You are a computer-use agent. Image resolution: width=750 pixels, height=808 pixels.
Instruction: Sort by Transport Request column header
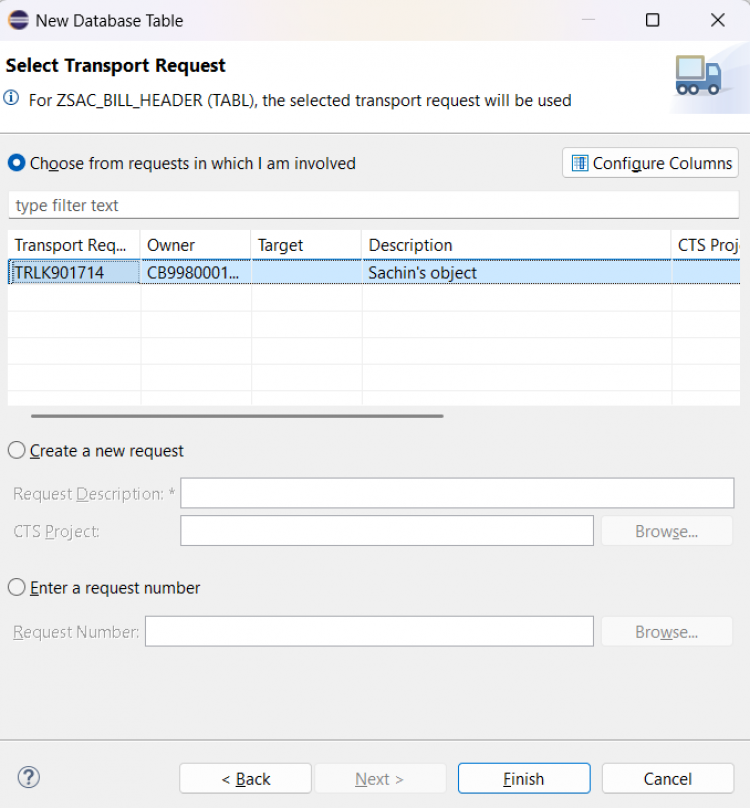click(x=72, y=245)
